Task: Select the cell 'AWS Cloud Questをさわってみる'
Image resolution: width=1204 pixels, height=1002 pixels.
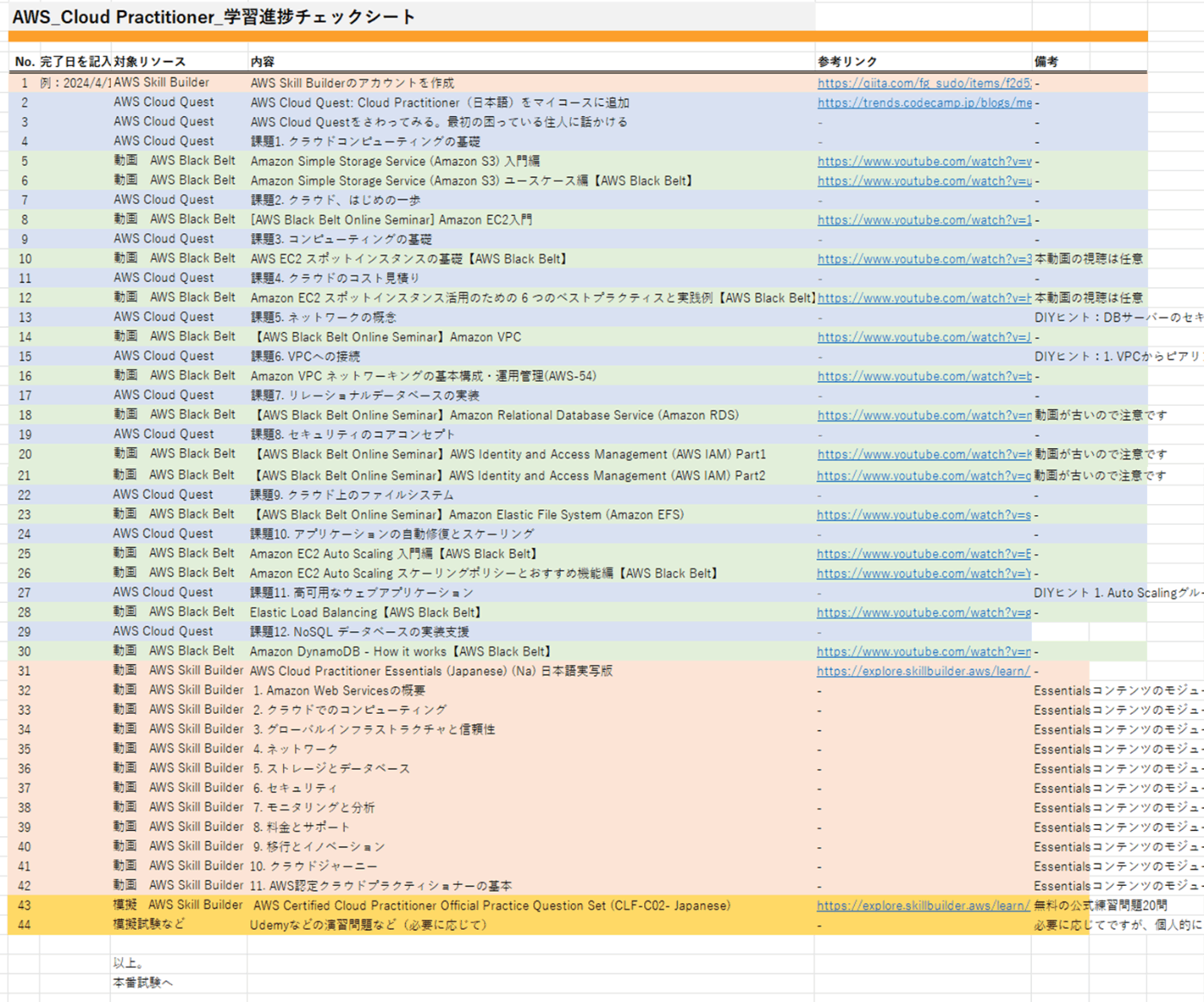Action: pos(439,122)
